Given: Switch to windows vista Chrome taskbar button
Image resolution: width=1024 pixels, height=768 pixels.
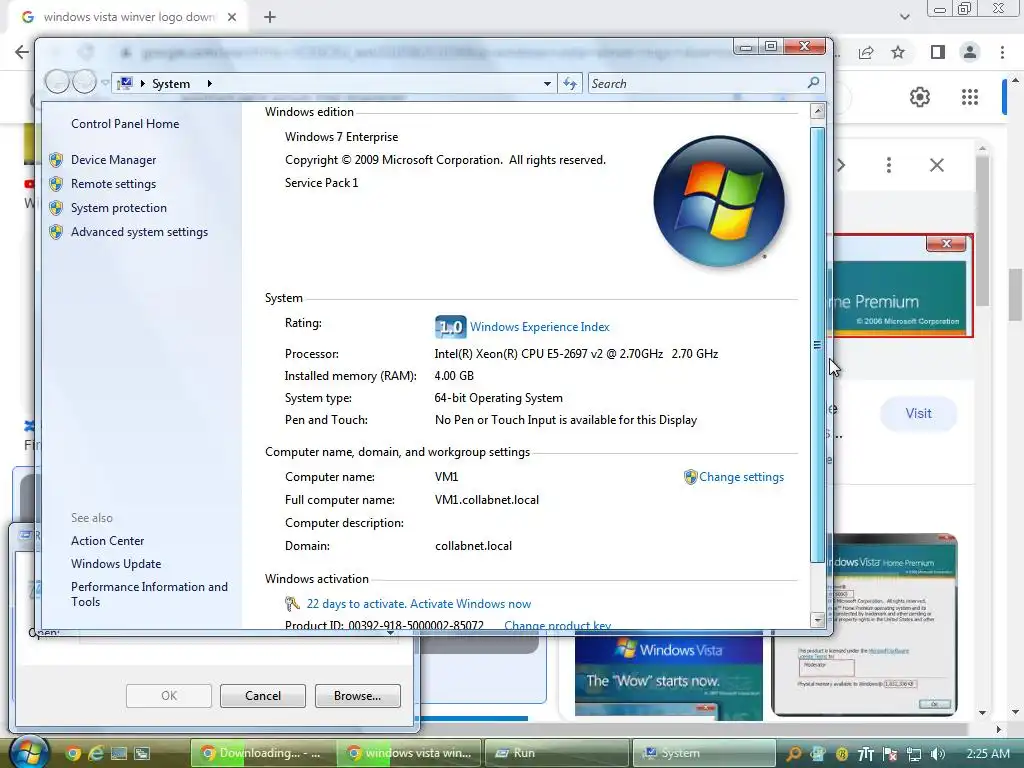Looking at the screenshot, I should coord(409,753).
